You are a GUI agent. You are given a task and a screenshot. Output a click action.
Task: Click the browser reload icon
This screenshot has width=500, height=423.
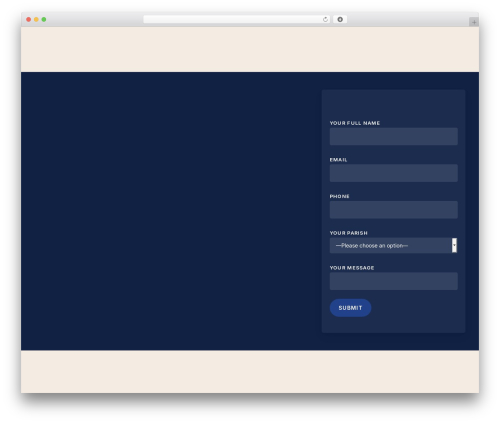click(x=325, y=20)
